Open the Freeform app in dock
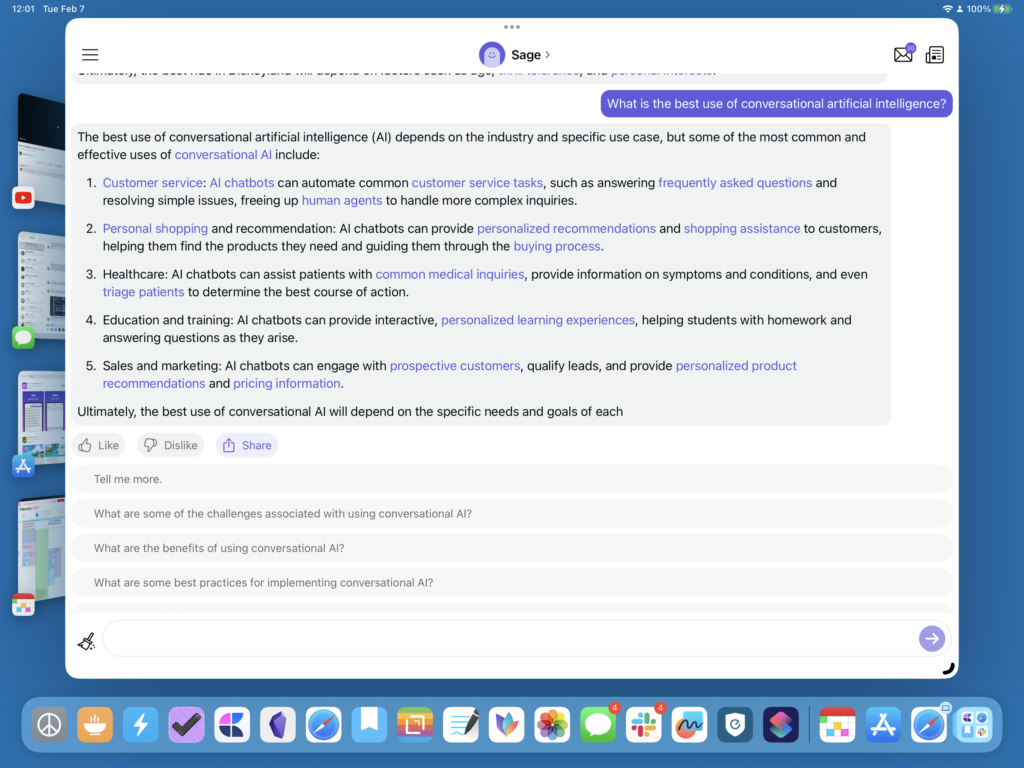This screenshot has width=1024, height=768. (689, 725)
